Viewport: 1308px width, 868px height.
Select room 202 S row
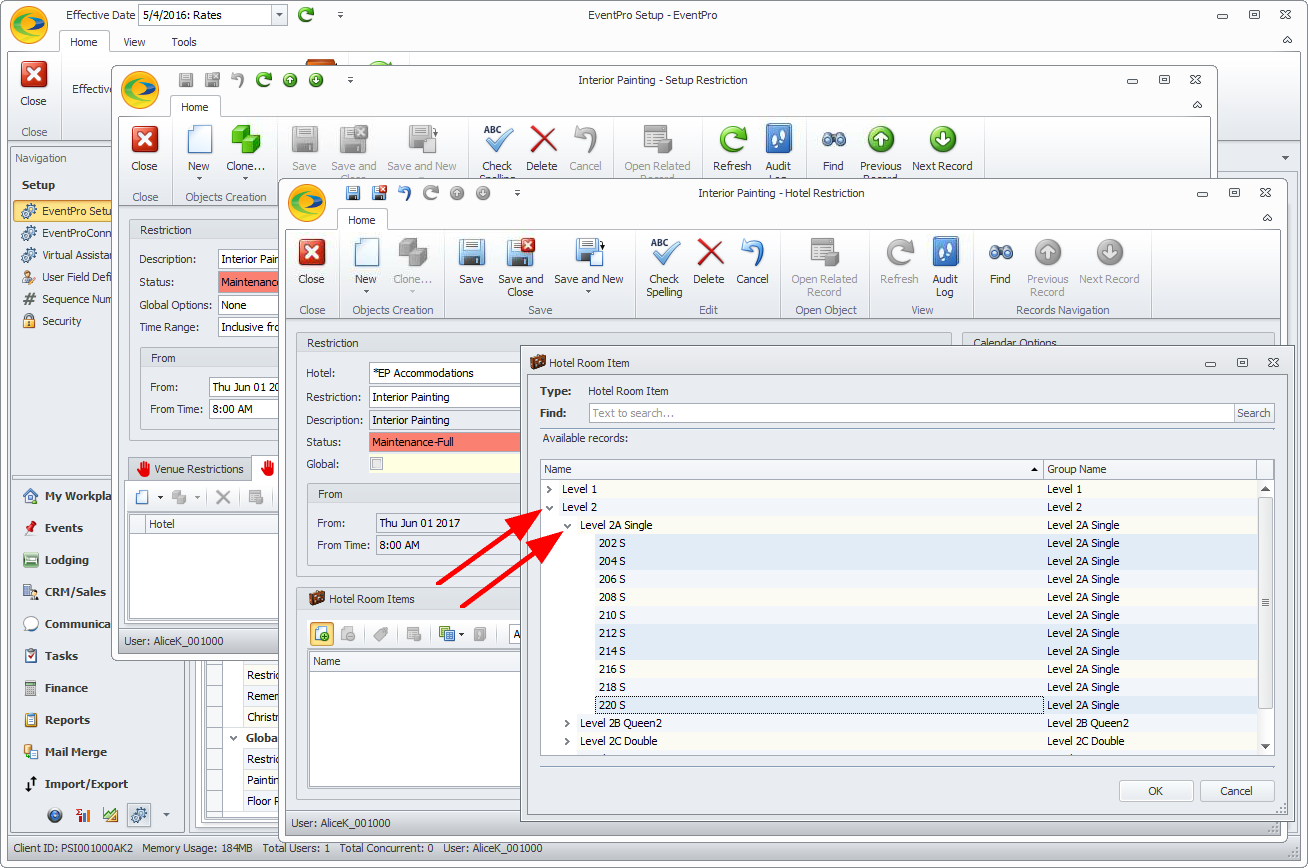[899, 543]
